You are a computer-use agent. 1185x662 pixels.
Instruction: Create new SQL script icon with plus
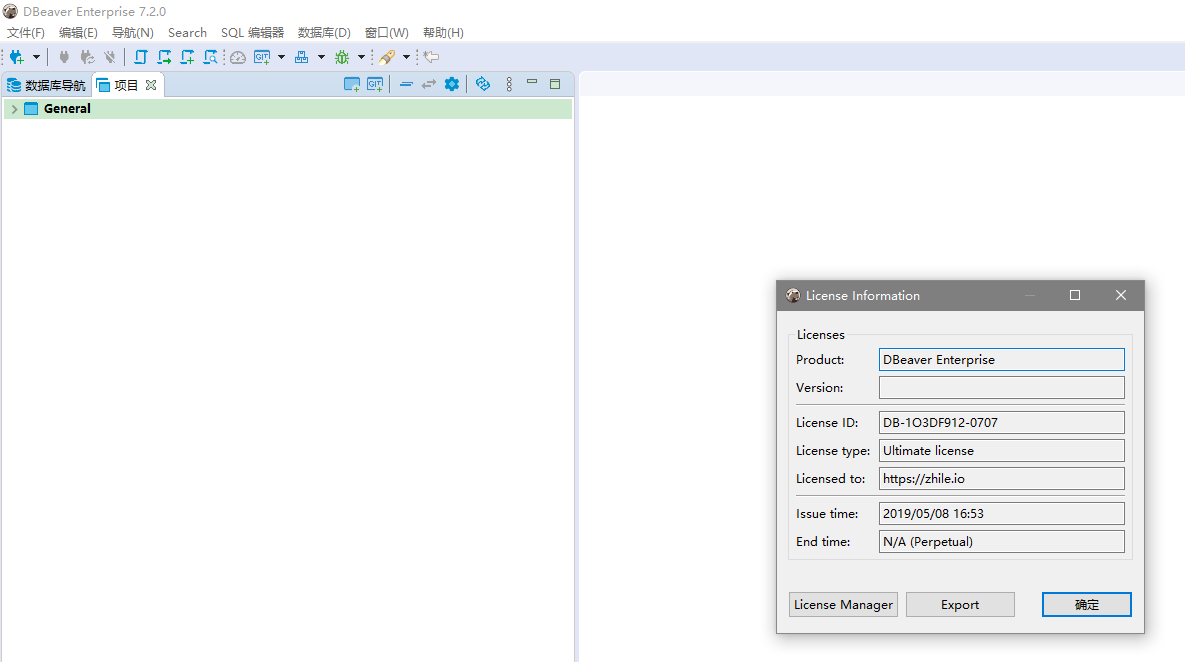(187, 57)
